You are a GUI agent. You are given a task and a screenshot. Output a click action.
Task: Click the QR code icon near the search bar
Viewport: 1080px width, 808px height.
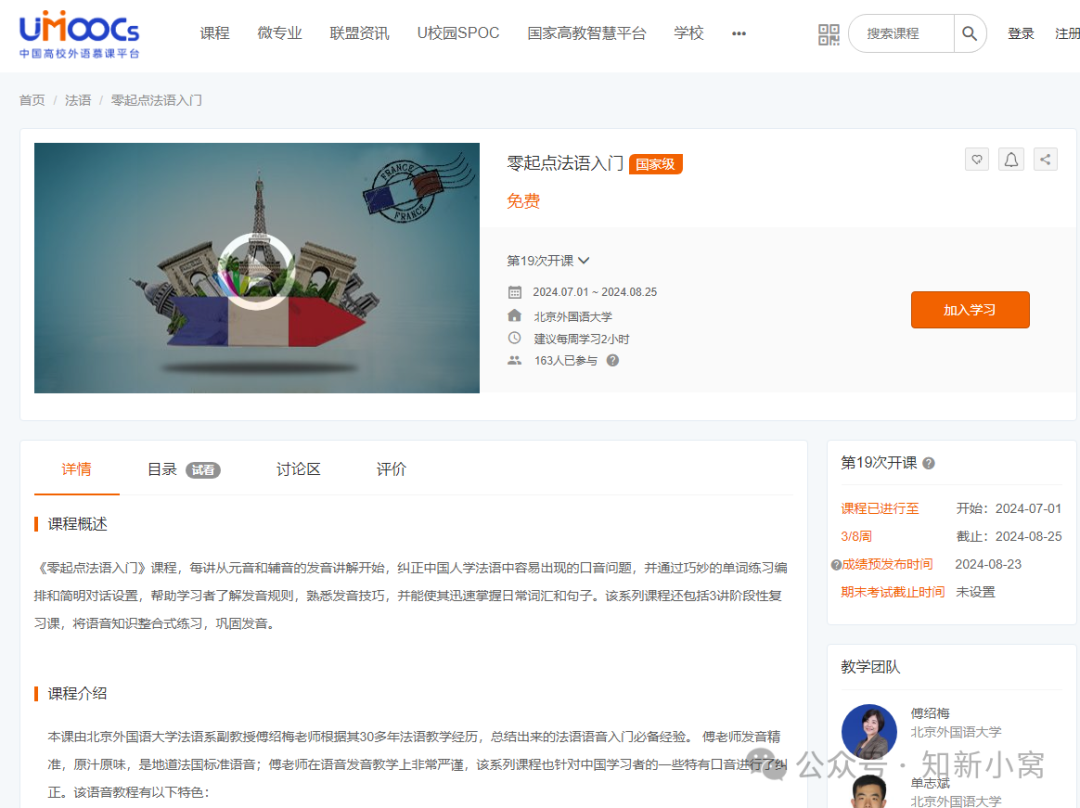(x=828, y=33)
